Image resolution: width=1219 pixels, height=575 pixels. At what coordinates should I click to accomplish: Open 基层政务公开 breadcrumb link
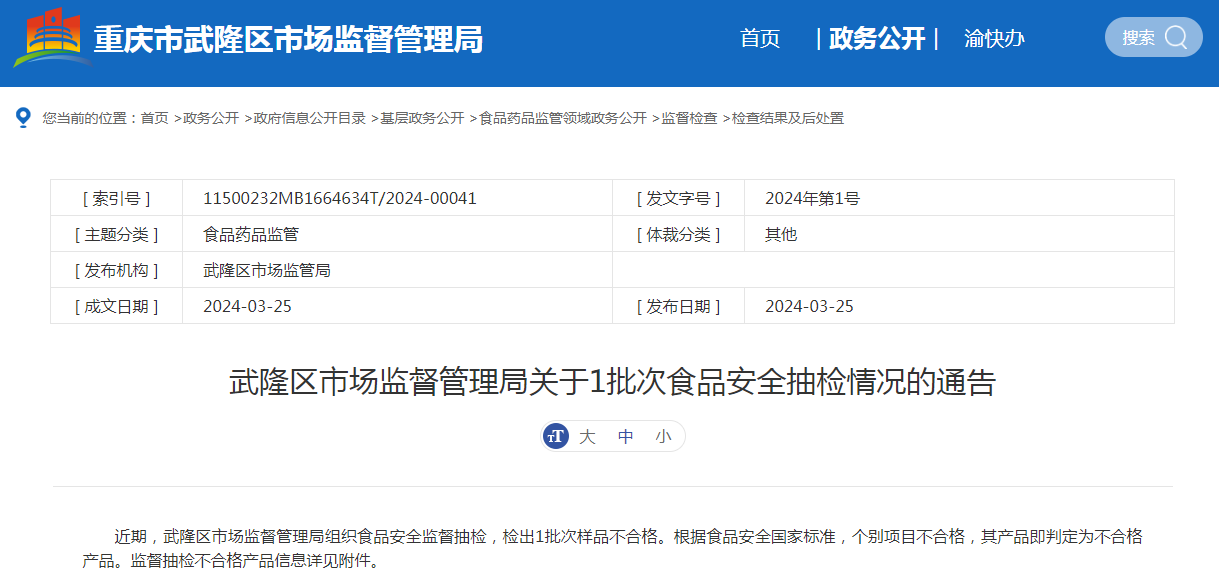tap(422, 118)
